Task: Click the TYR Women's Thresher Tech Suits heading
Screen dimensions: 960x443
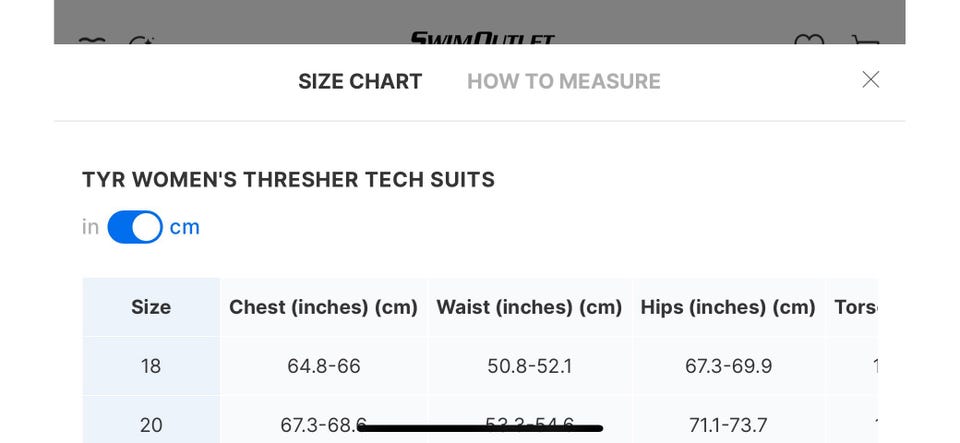Action: pyautogui.click(x=288, y=180)
